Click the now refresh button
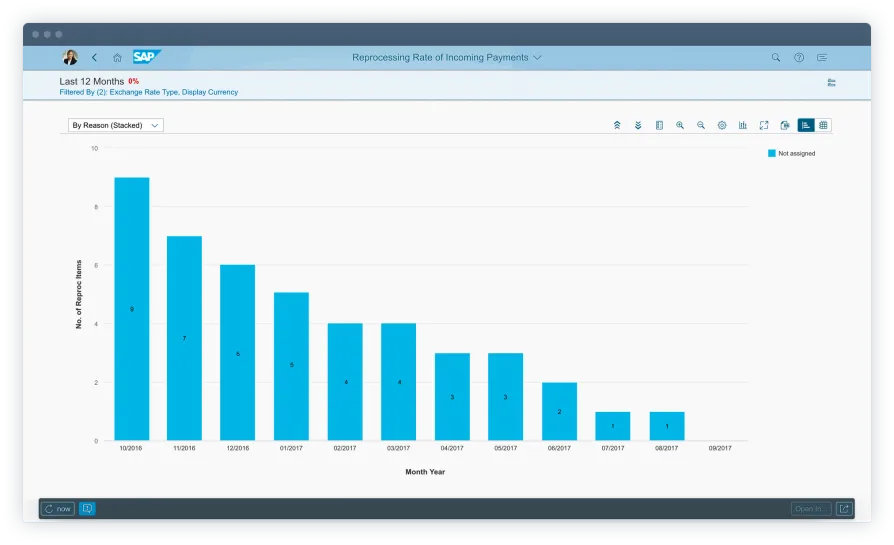Viewport: 894px width, 545px height. point(58,509)
